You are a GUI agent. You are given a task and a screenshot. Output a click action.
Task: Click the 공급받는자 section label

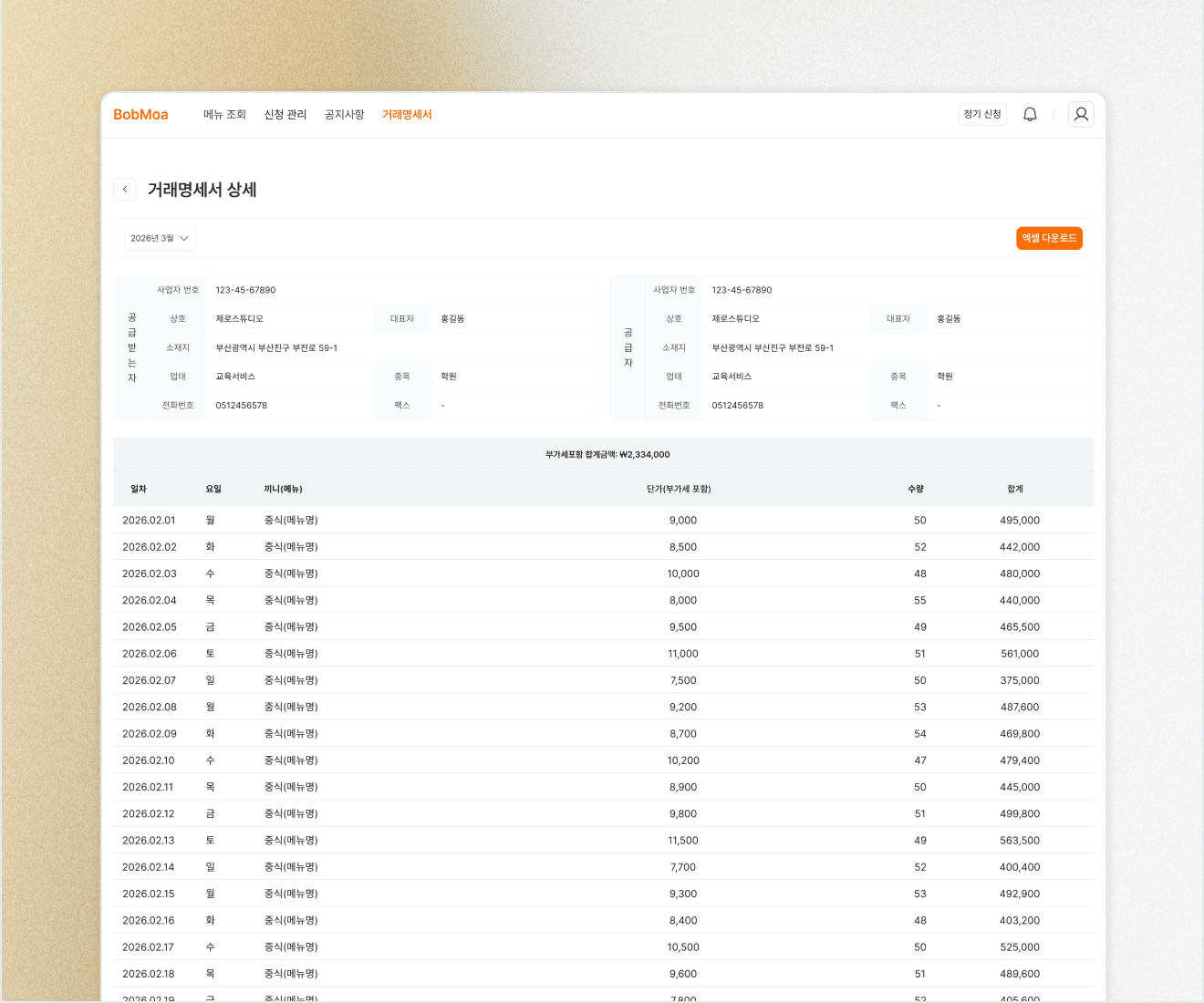131,347
